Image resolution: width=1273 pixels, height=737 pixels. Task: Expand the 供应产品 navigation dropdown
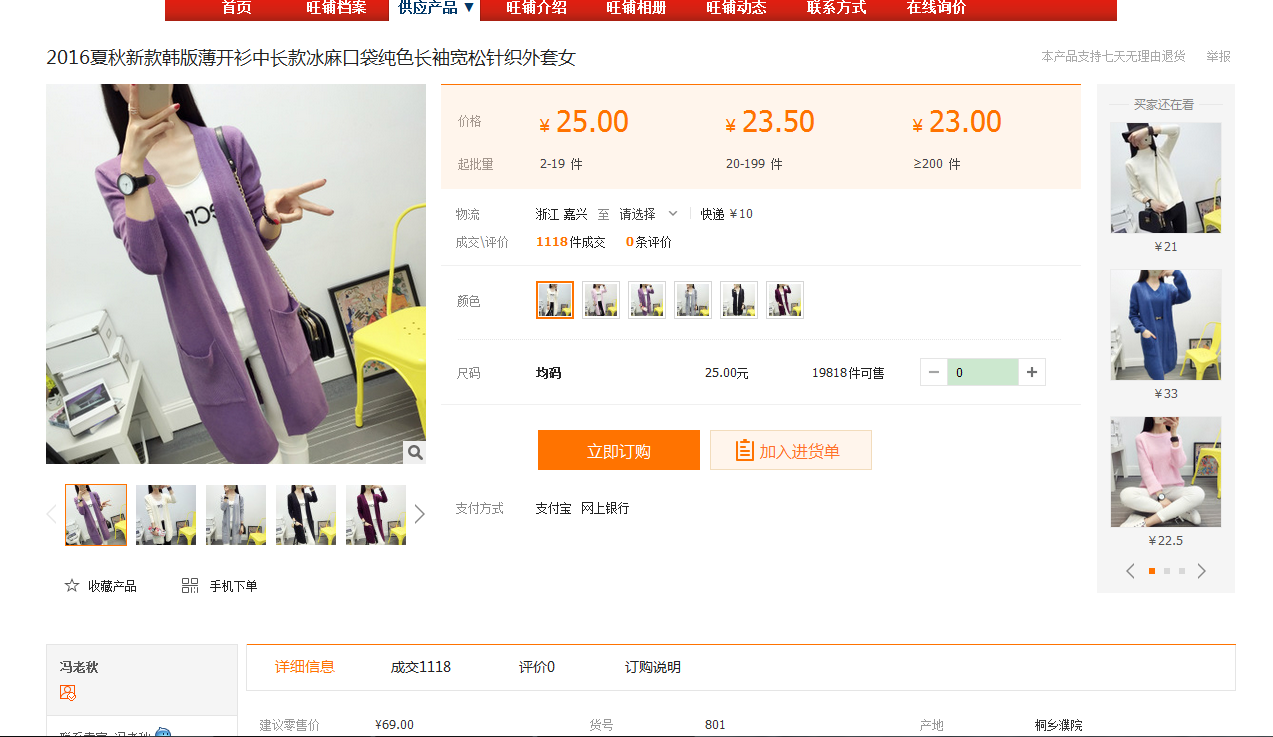tap(436, 8)
